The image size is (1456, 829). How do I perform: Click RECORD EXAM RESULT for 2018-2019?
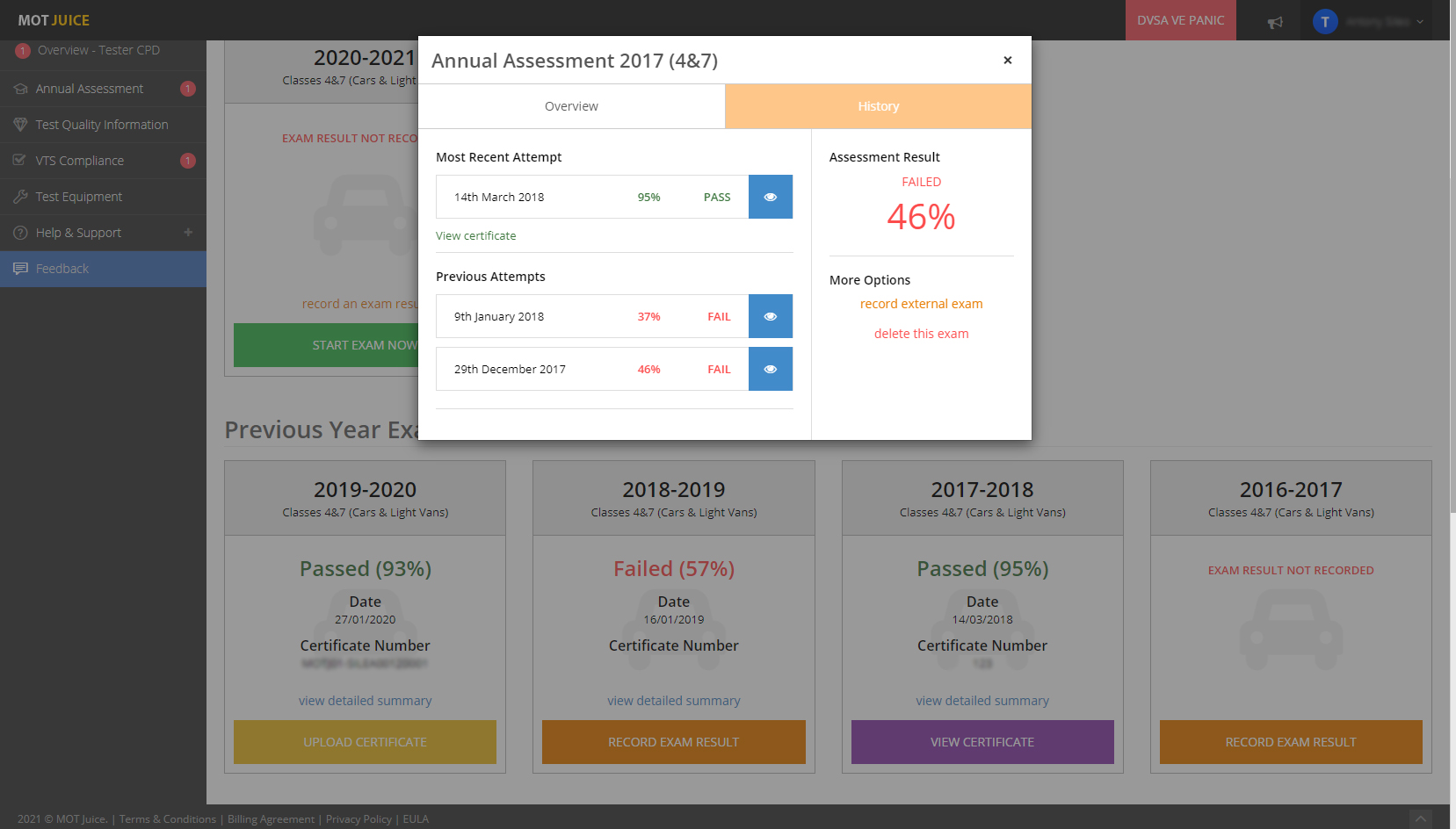tap(673, 742)
